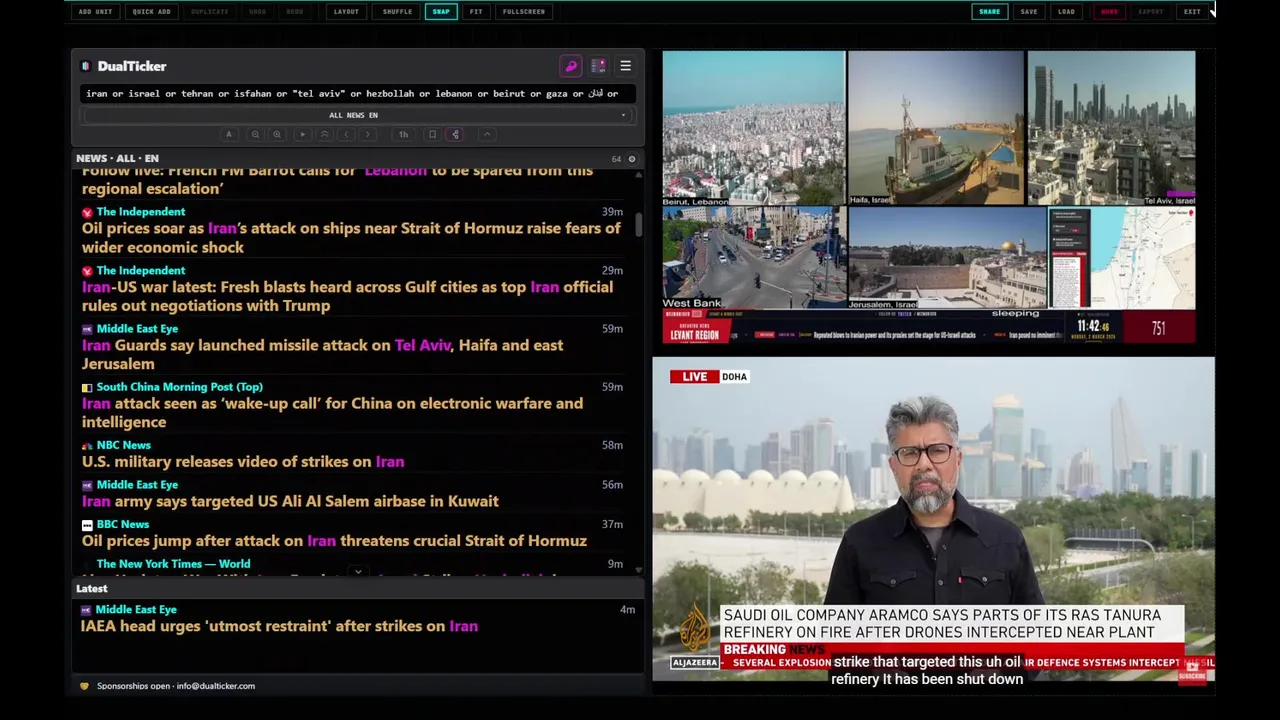Click the previous arrow icon in ticker controls
1280x720 pixels.
(346, 134)
